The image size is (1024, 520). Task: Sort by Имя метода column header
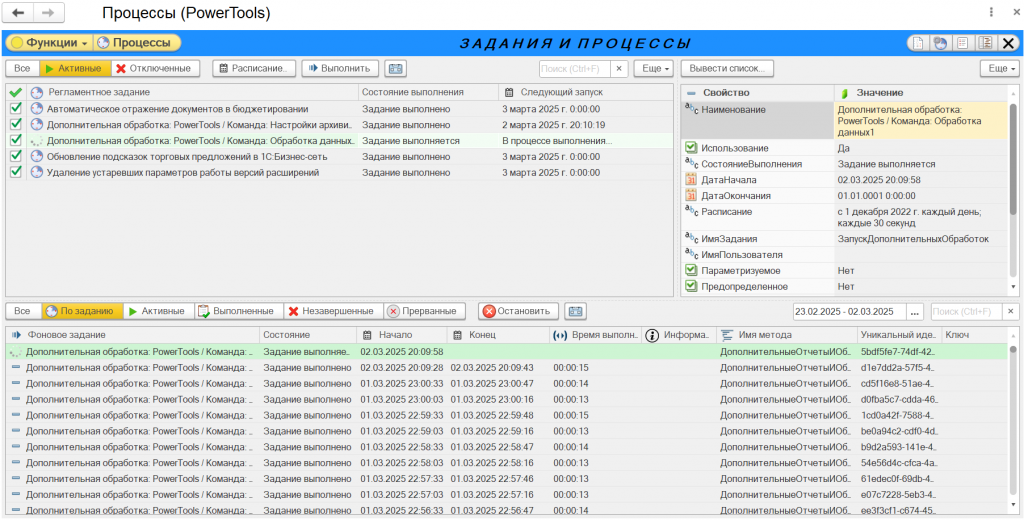[786, 335]
